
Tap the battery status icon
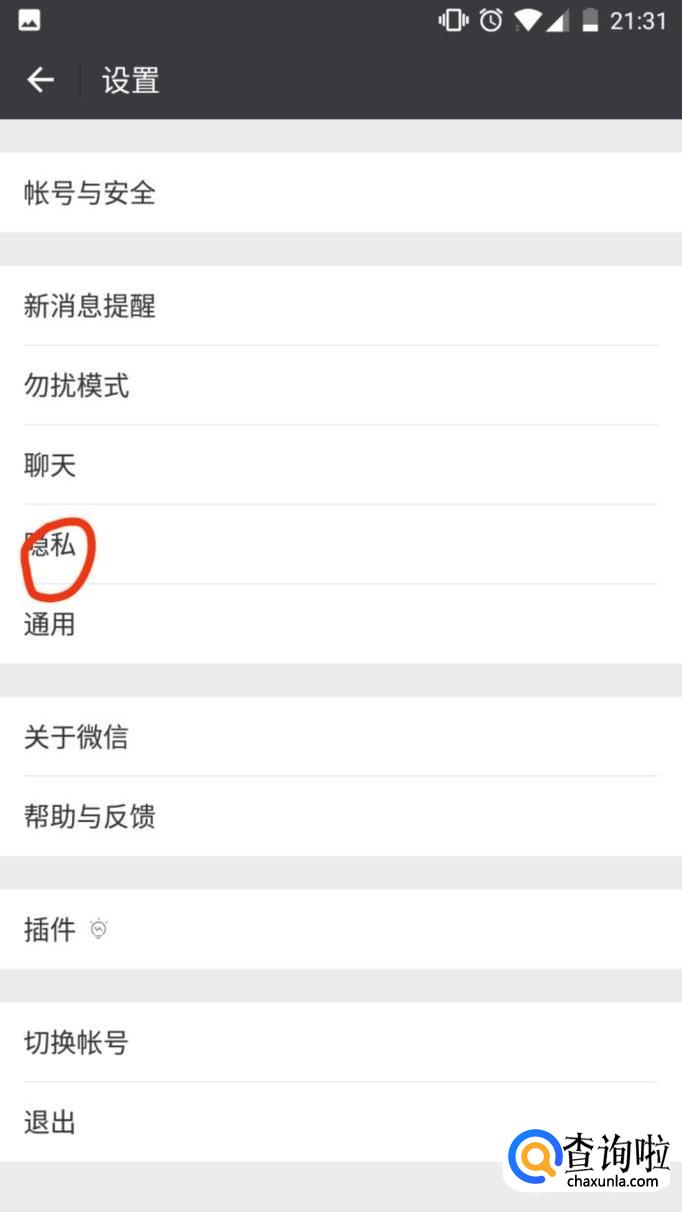click(590, 20)
